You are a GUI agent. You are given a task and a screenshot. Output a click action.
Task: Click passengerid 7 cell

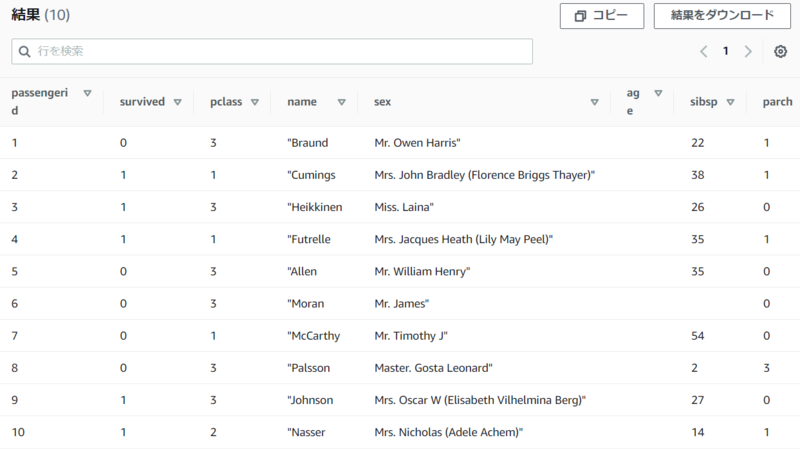click(x=14, y=336)
